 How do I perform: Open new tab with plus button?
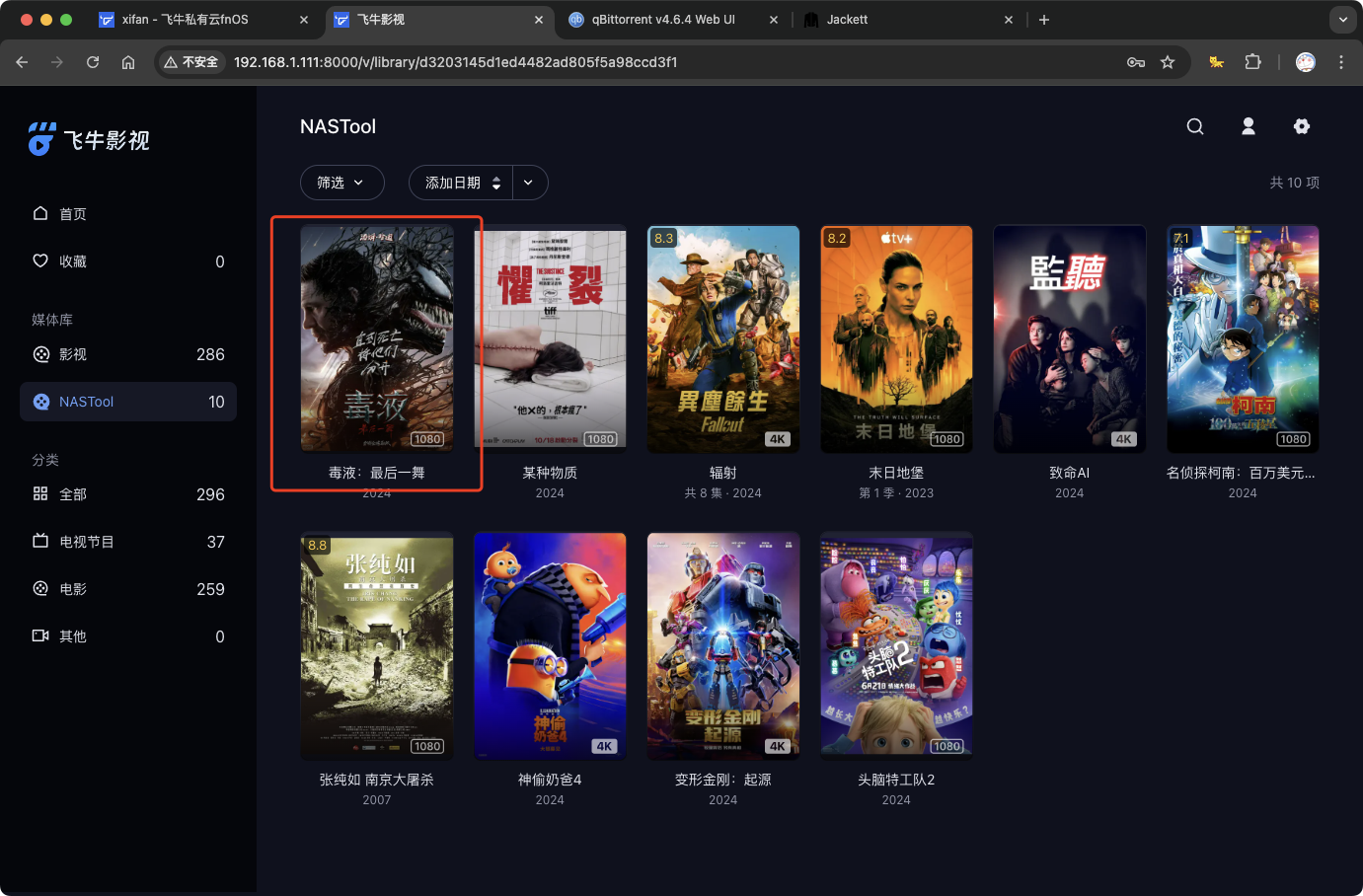[x=1044, y=20]
